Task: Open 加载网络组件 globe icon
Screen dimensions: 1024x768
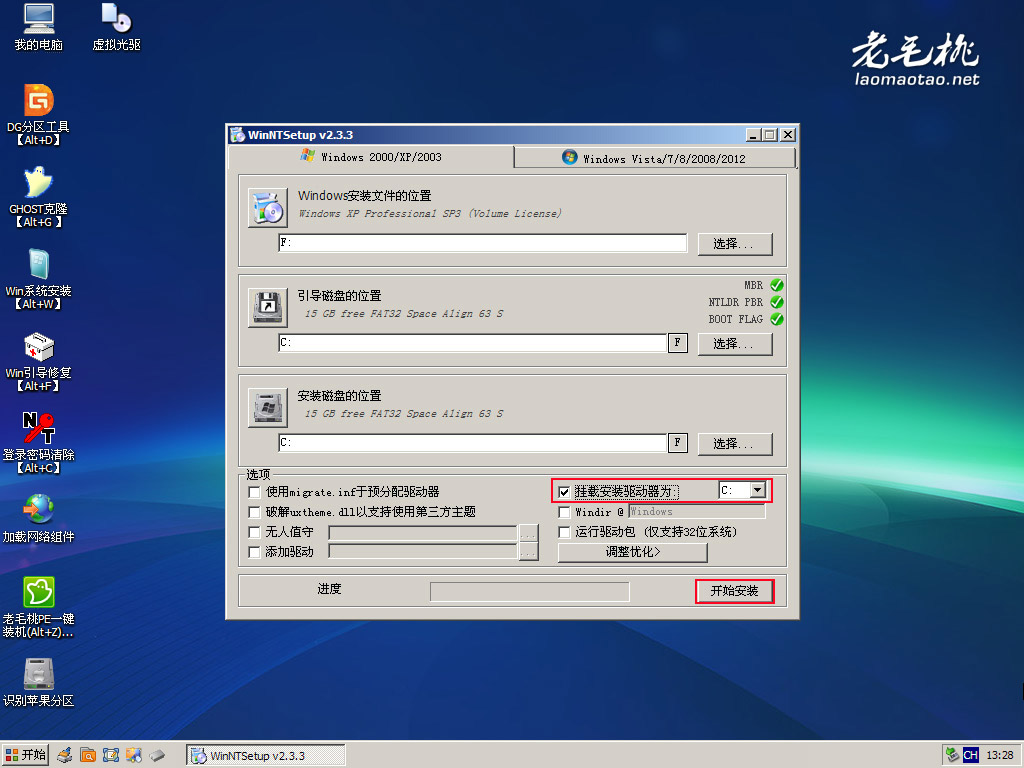Action: point(39,519)
